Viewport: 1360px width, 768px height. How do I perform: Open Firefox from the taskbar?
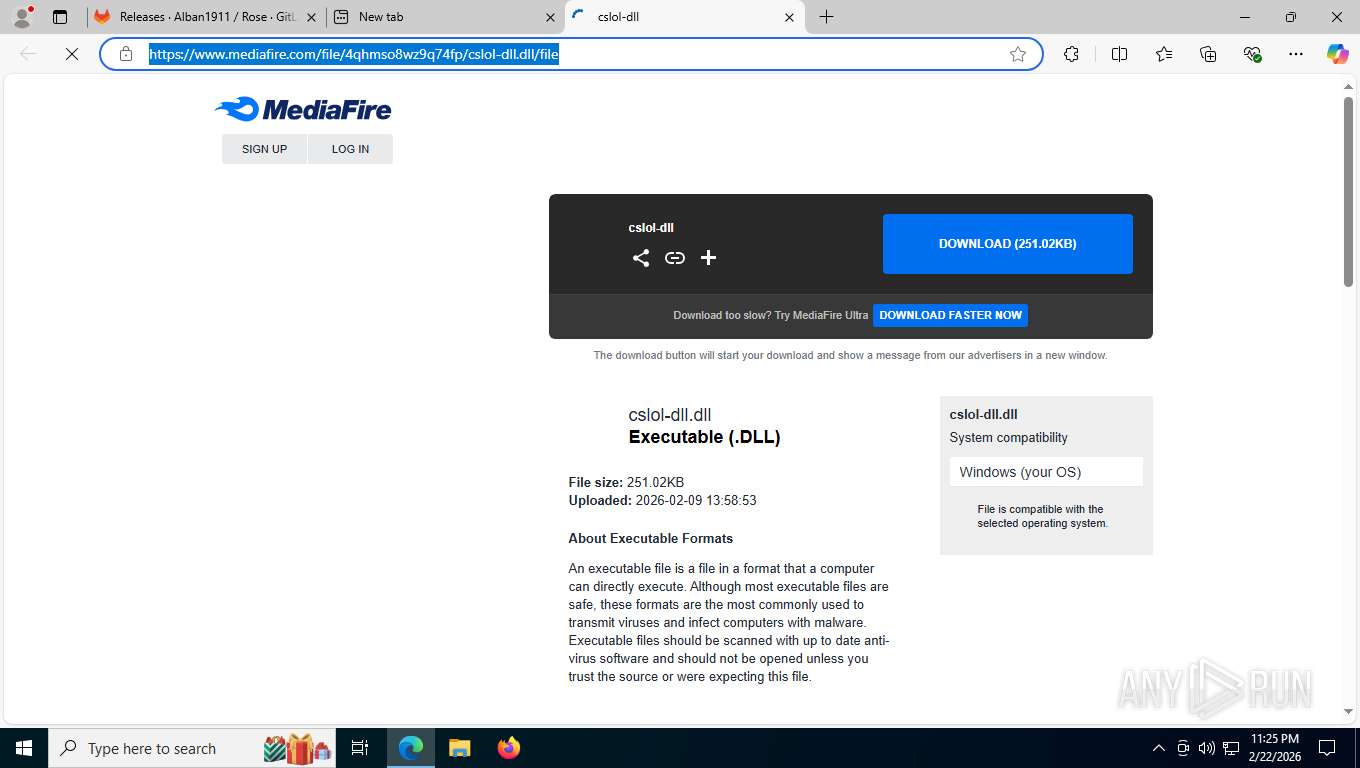click(x=509, y=748)
